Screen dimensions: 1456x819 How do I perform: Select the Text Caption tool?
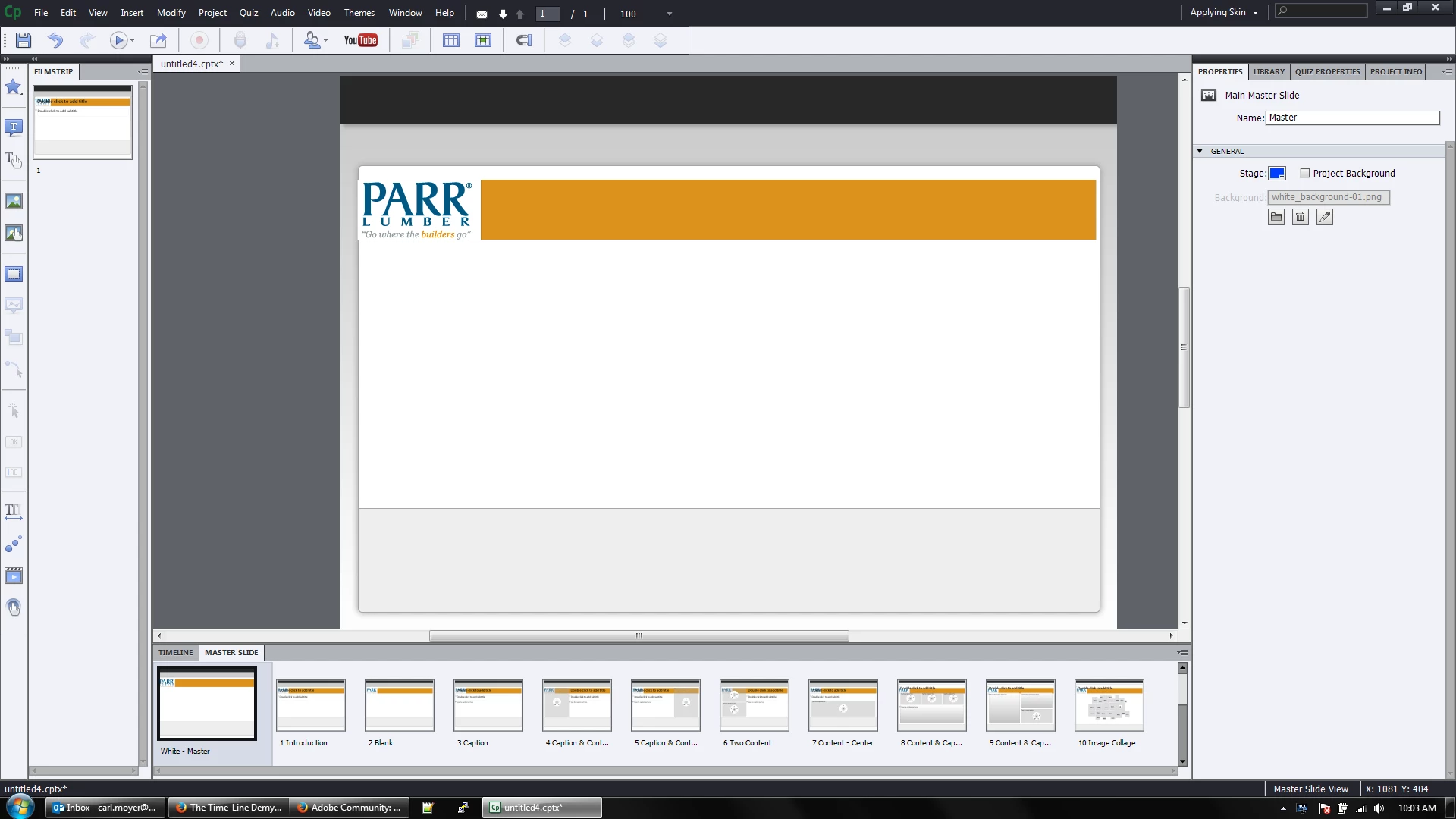tap(14, 127)
